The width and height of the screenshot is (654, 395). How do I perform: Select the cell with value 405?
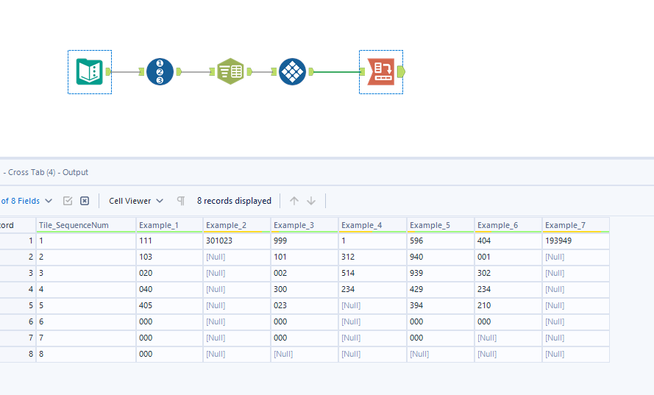point(169,305)
